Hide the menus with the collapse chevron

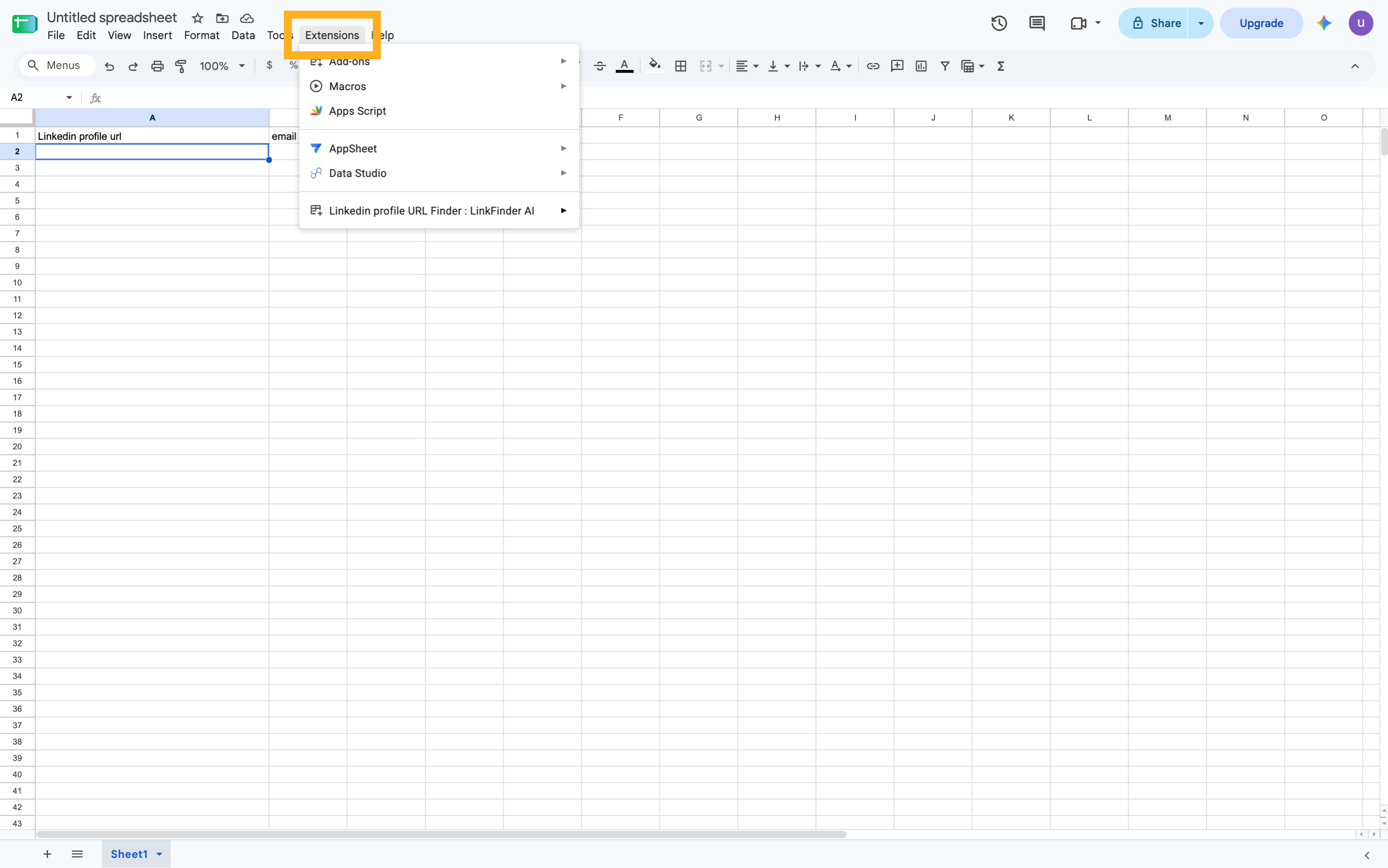pos(1355,66)
